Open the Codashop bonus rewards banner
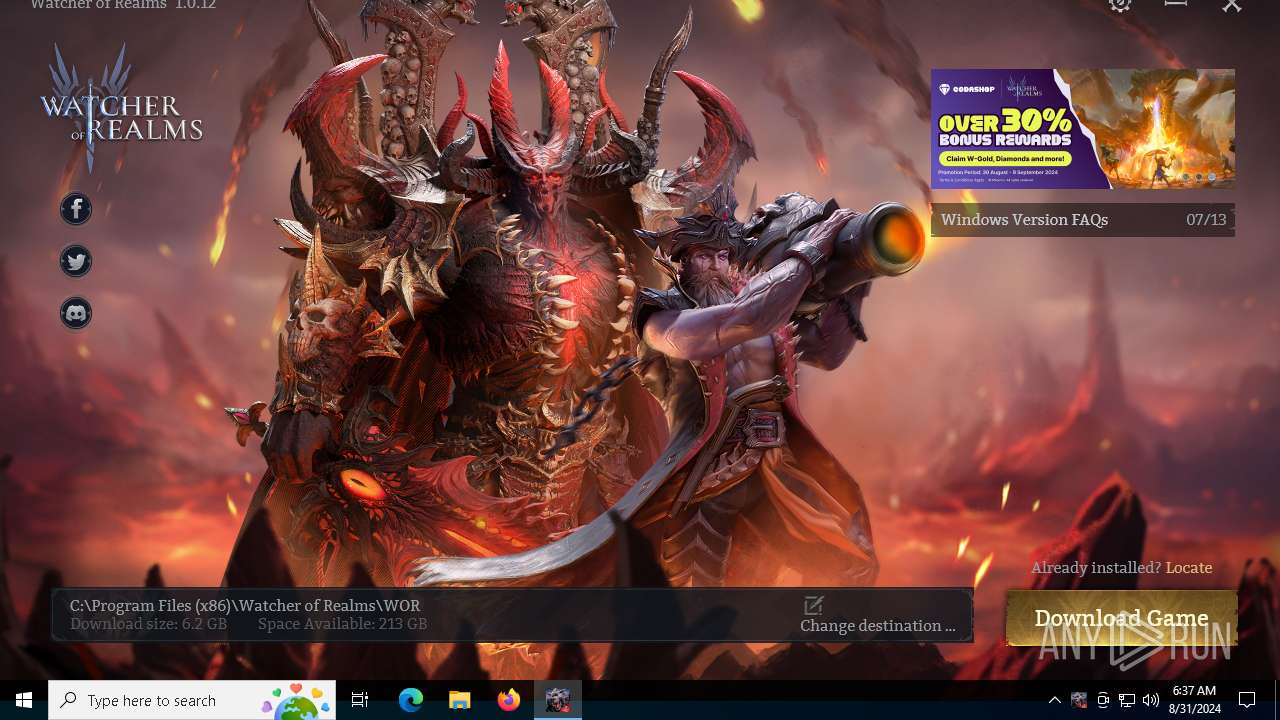1280x720 pixels. (1083, 128)
